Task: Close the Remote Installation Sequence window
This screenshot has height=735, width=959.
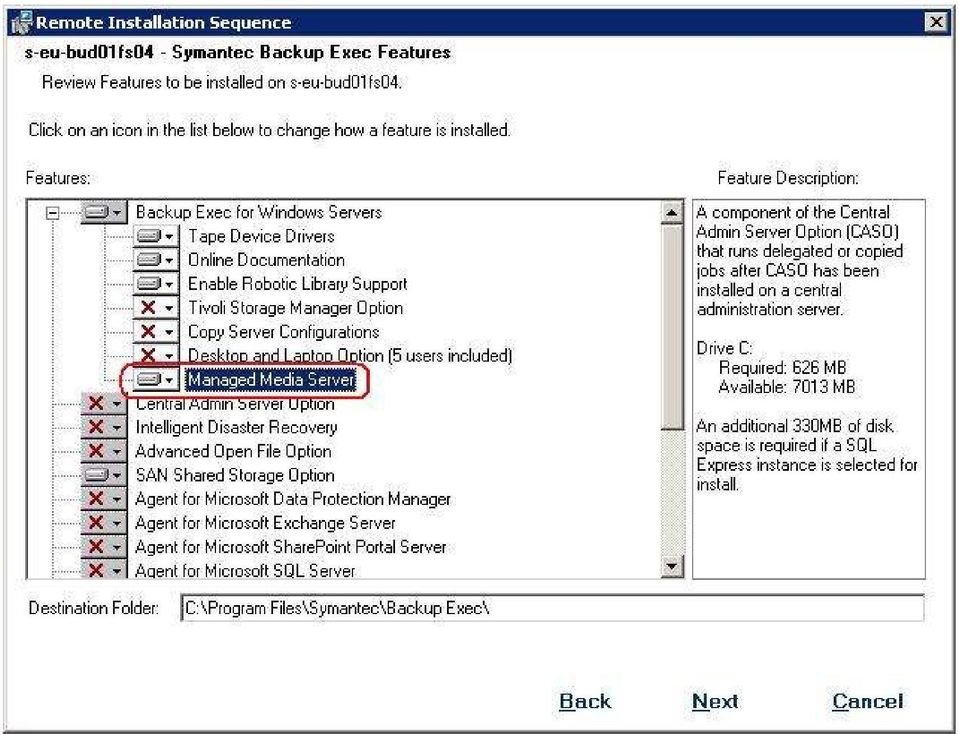Action: 936,23
